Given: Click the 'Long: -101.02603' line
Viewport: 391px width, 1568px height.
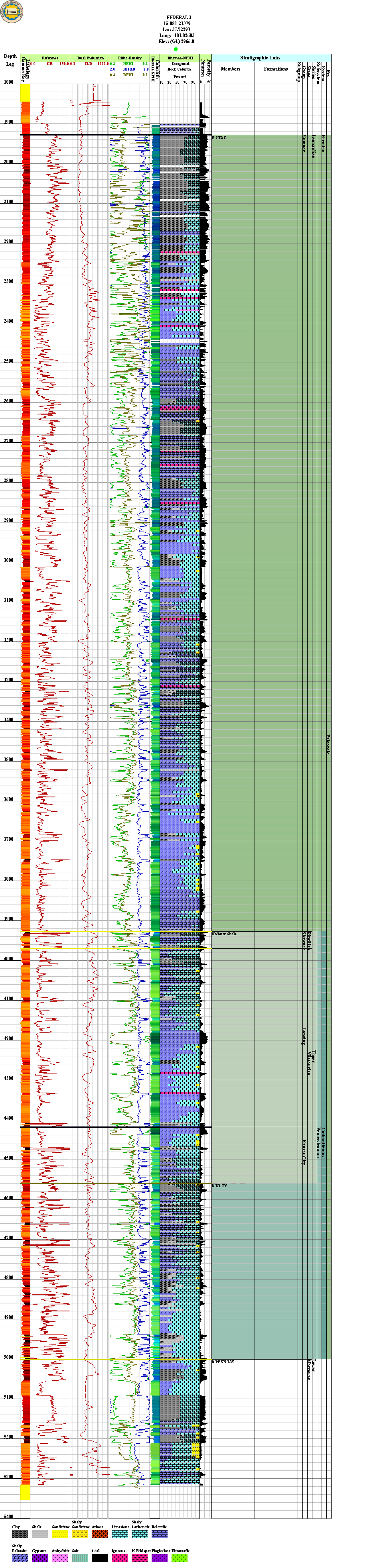Looking at the screenshot, I should coord(177,35).
